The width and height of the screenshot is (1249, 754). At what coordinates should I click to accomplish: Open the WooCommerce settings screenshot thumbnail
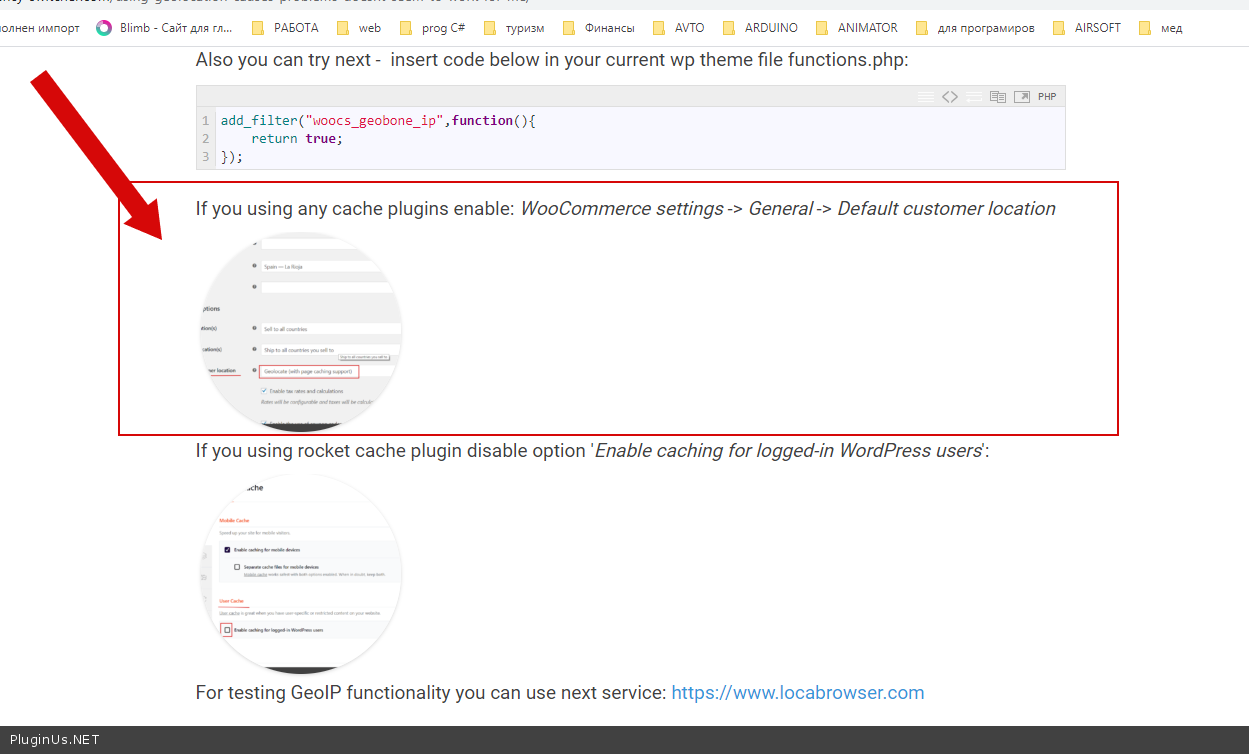301,332
